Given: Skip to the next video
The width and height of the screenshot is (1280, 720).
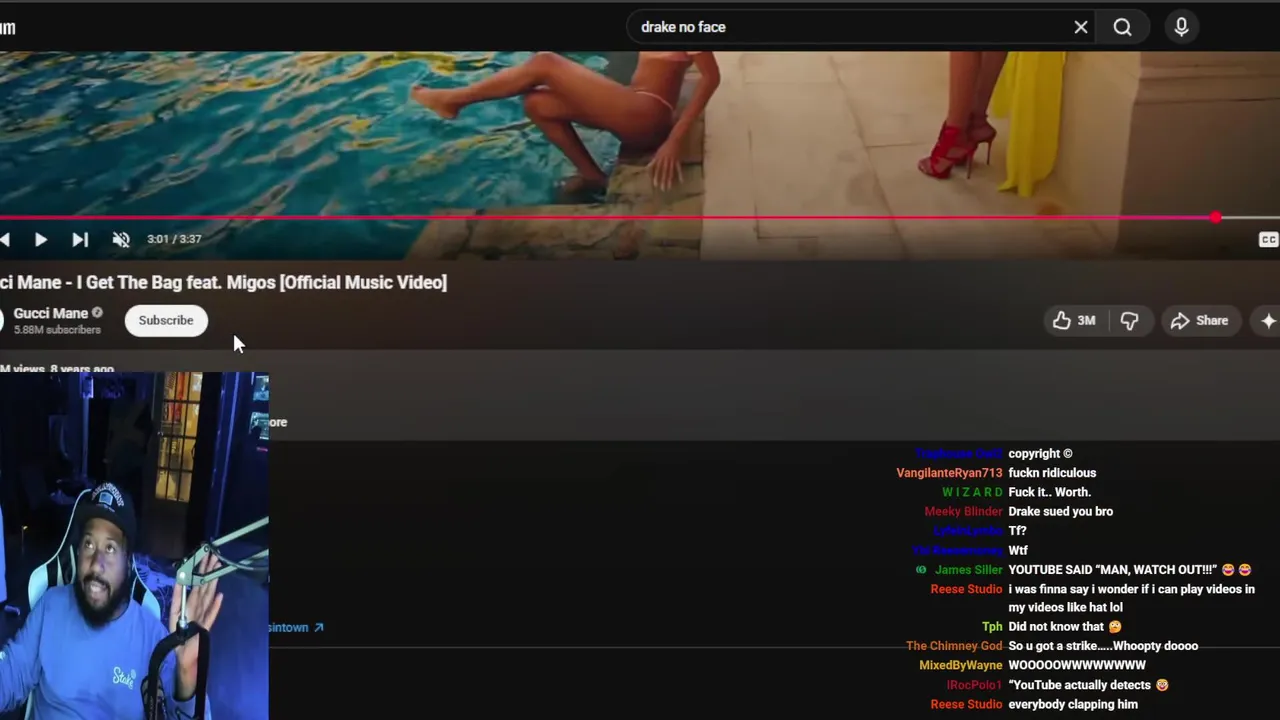Looking at the screenshot, I should 80,239.
